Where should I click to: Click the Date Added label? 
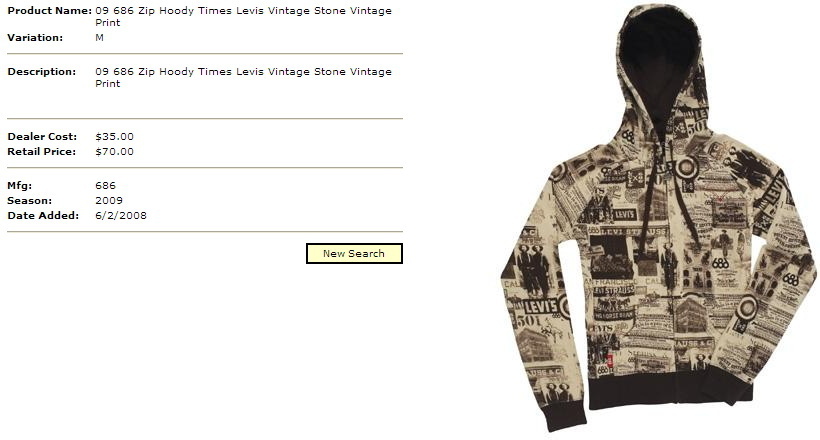coord(43,216)
